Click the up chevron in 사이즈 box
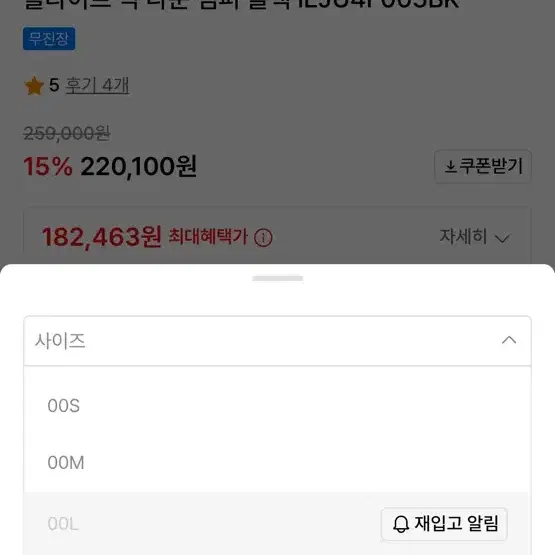 pos(509,340)
